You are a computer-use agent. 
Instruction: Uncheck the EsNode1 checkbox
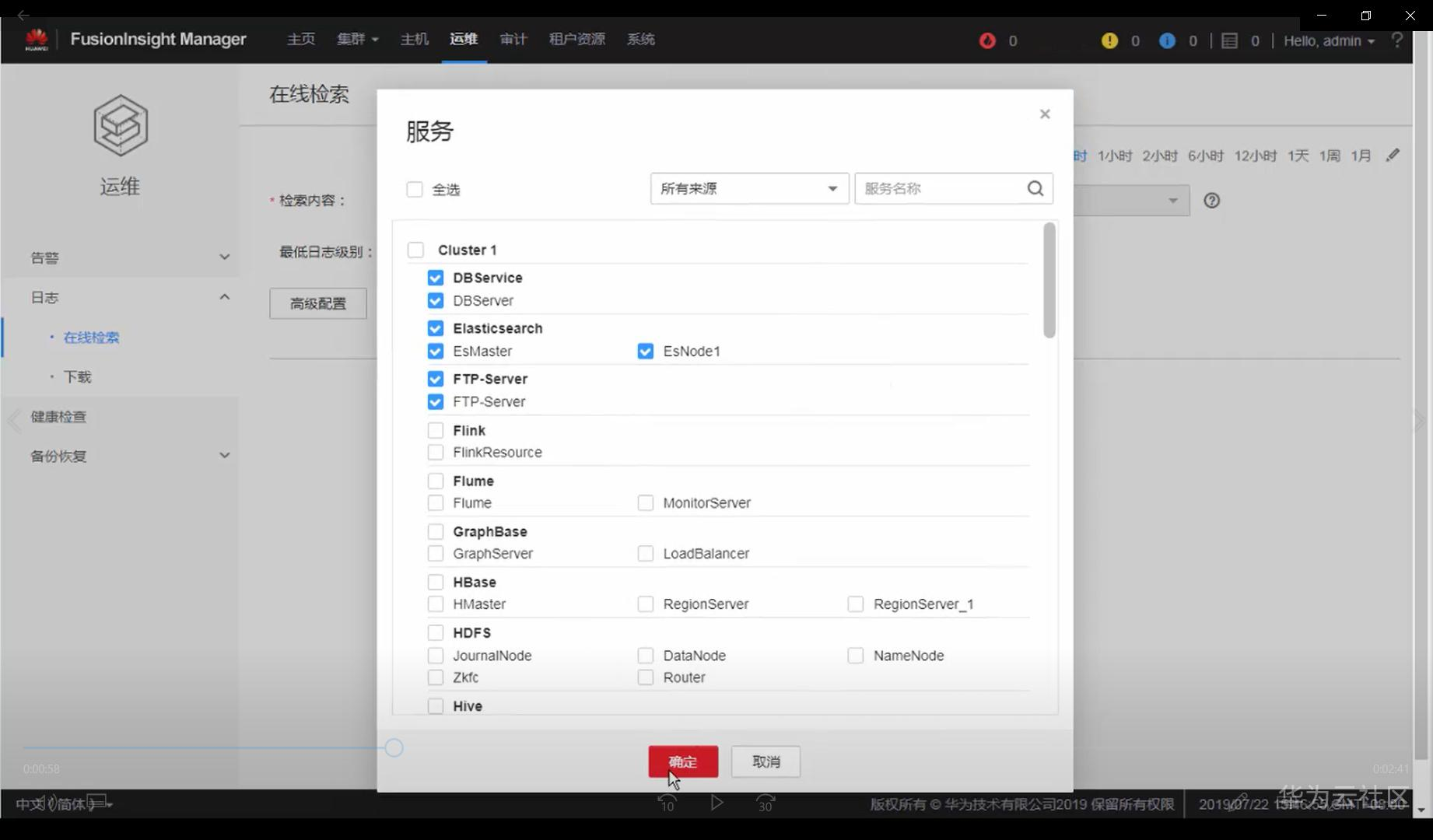tap(646, 351)
